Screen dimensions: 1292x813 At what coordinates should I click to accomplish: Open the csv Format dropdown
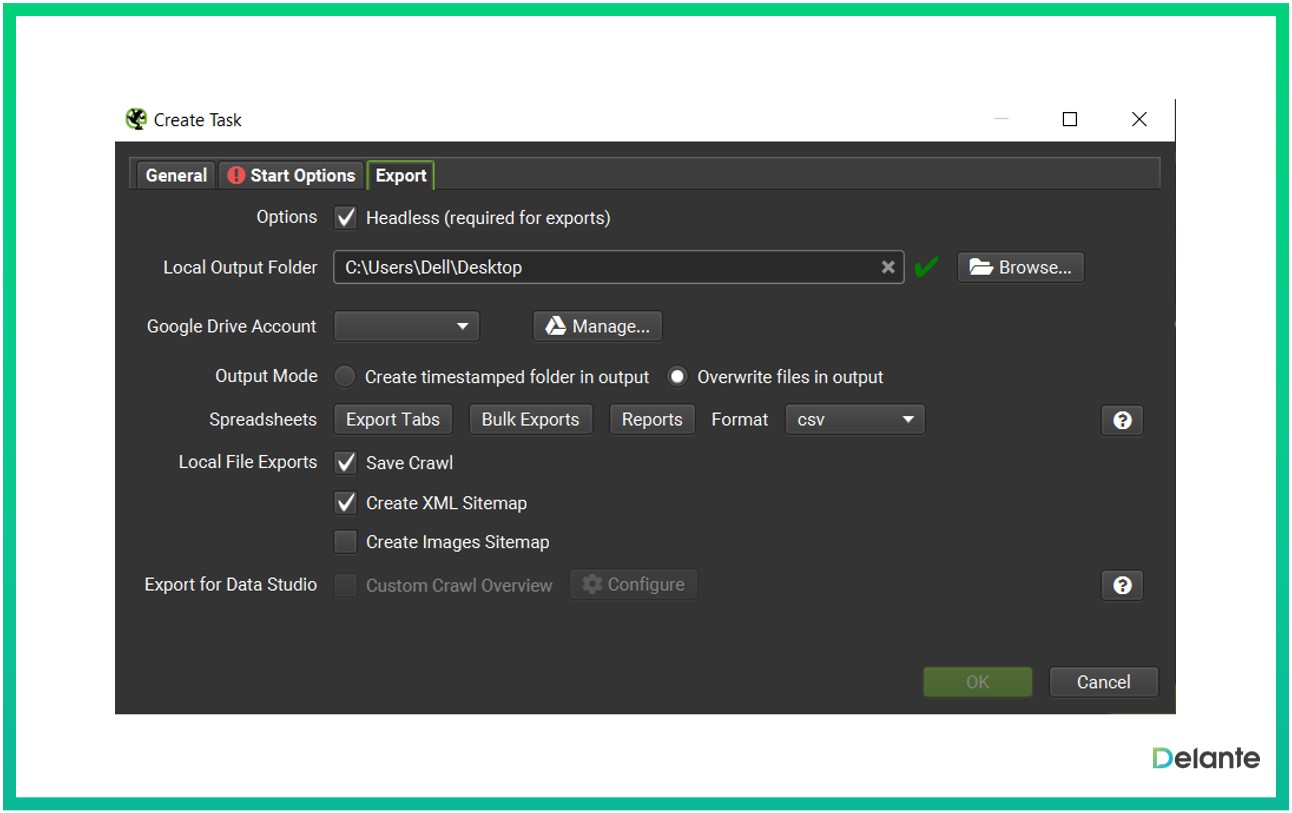click(856, 420)
